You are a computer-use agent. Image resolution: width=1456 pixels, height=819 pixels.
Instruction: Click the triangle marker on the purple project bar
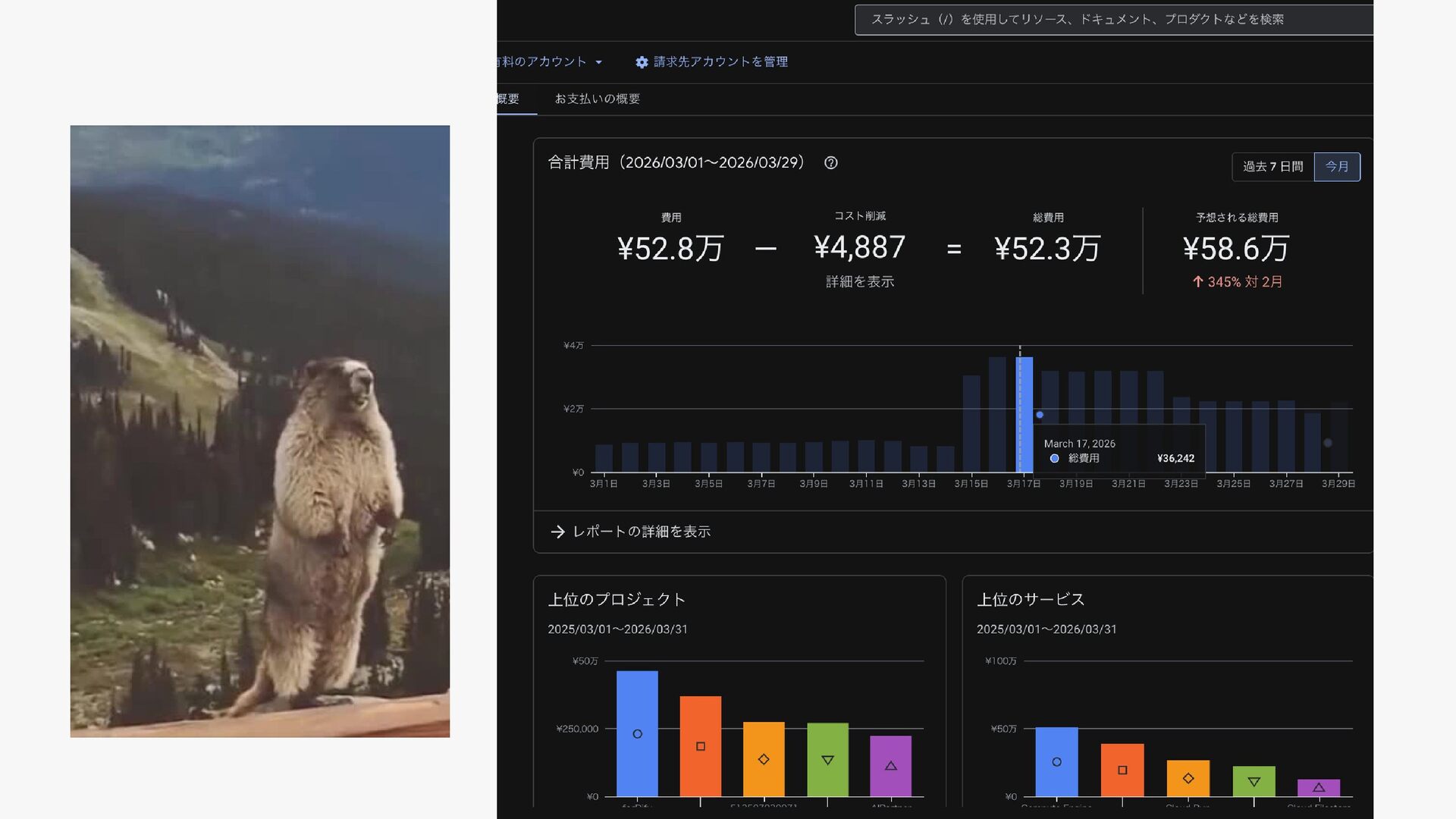click(891, 766)
